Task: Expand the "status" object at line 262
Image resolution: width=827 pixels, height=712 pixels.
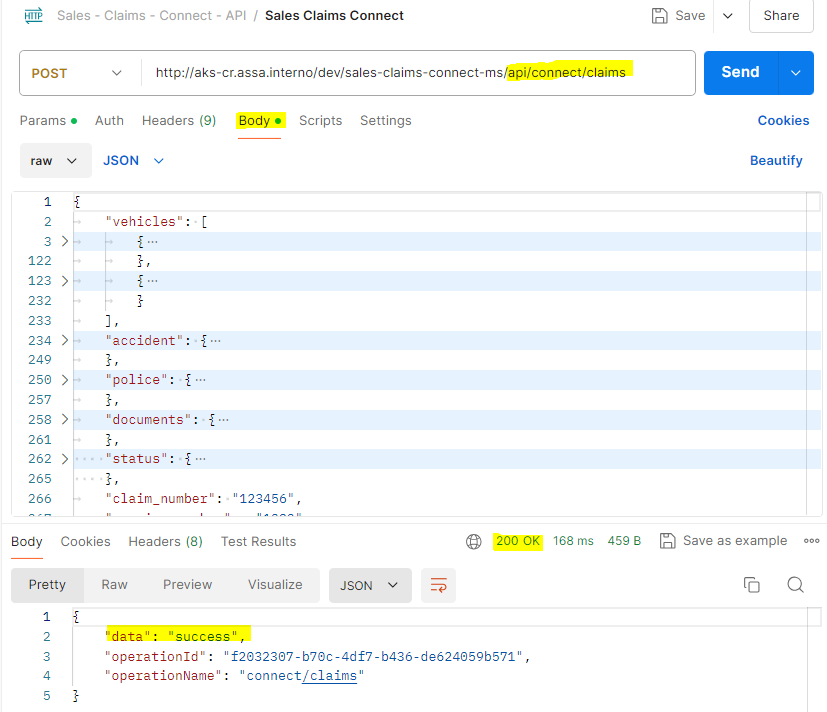Action: [x=65, y=459]
